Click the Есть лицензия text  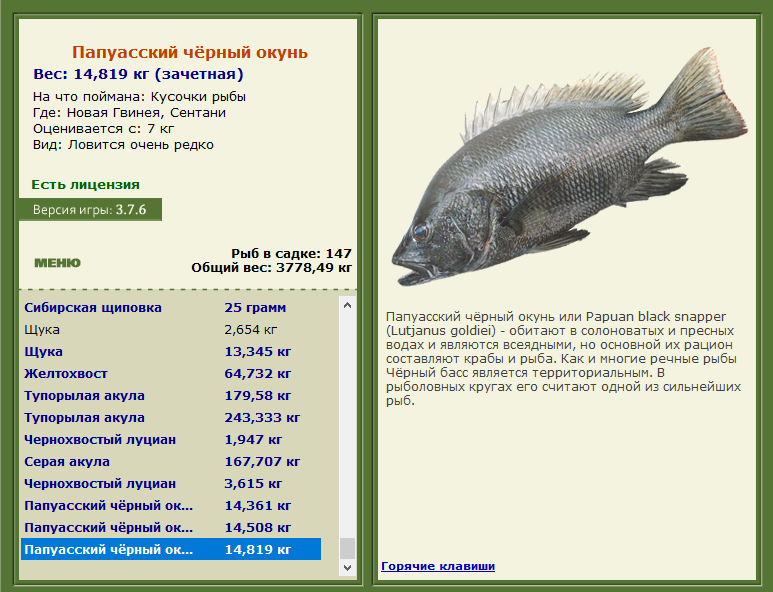(85, 185)
